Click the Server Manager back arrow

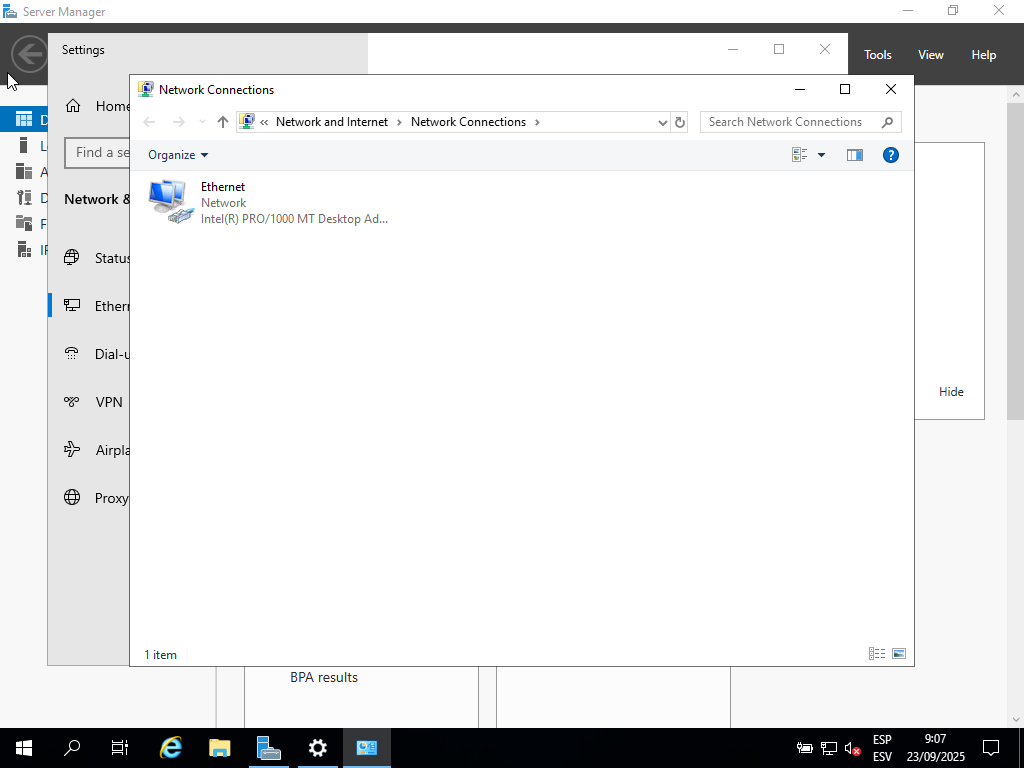tap(29, 54)
